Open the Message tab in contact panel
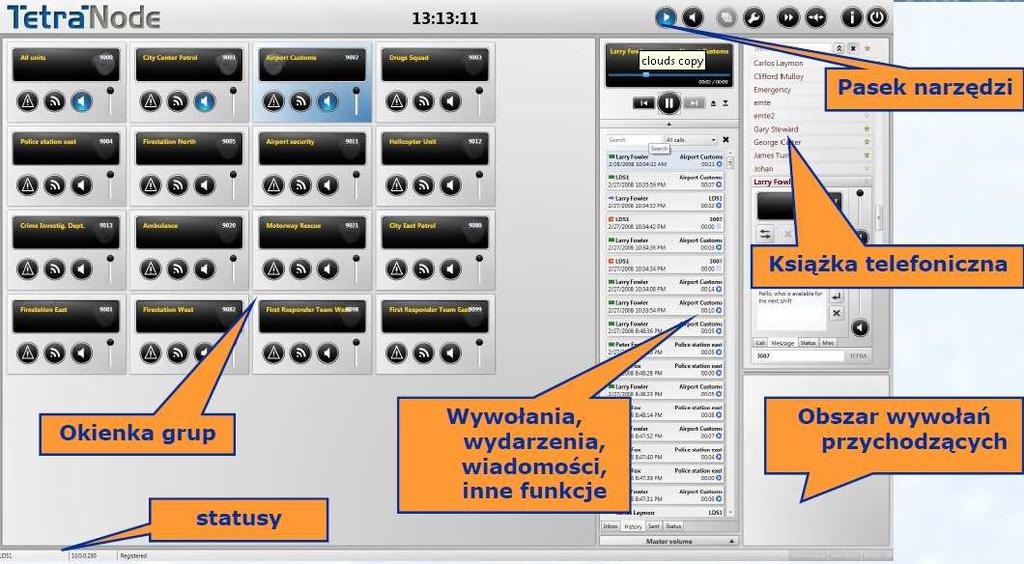This screenshot has height=564, width=1024. [782, 343]
